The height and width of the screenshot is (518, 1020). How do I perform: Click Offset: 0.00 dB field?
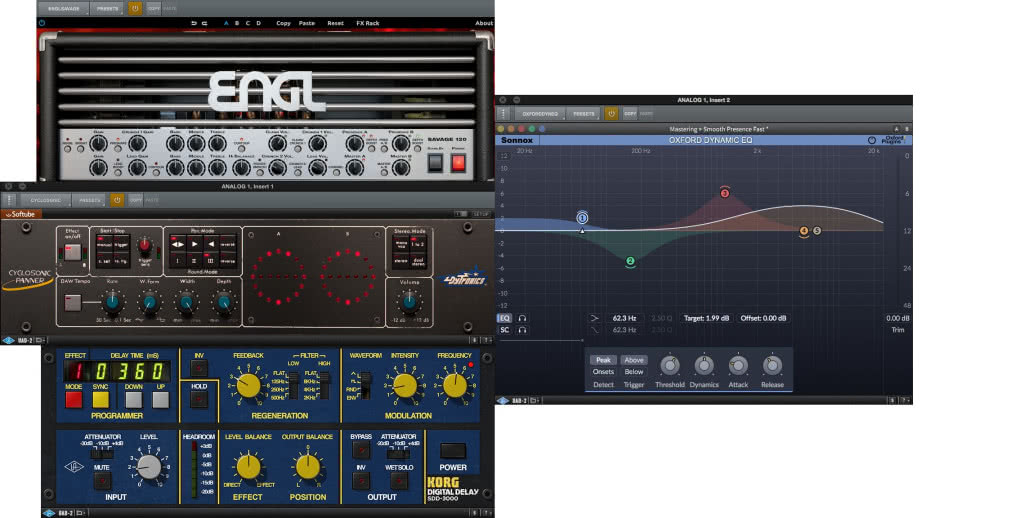(x=764, y=318)
